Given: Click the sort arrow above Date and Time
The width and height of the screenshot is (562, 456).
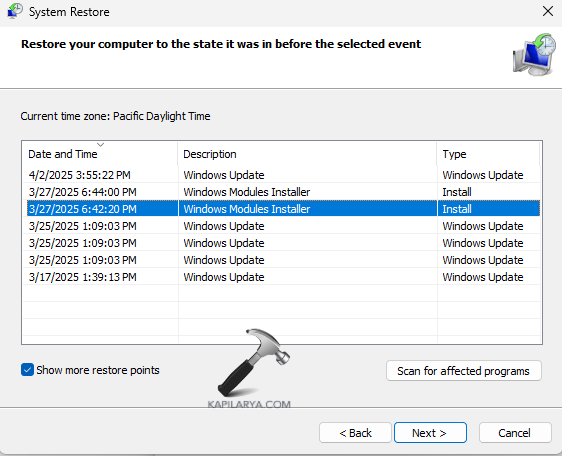Looking at the screenshot, I should (x=100, y=144).
